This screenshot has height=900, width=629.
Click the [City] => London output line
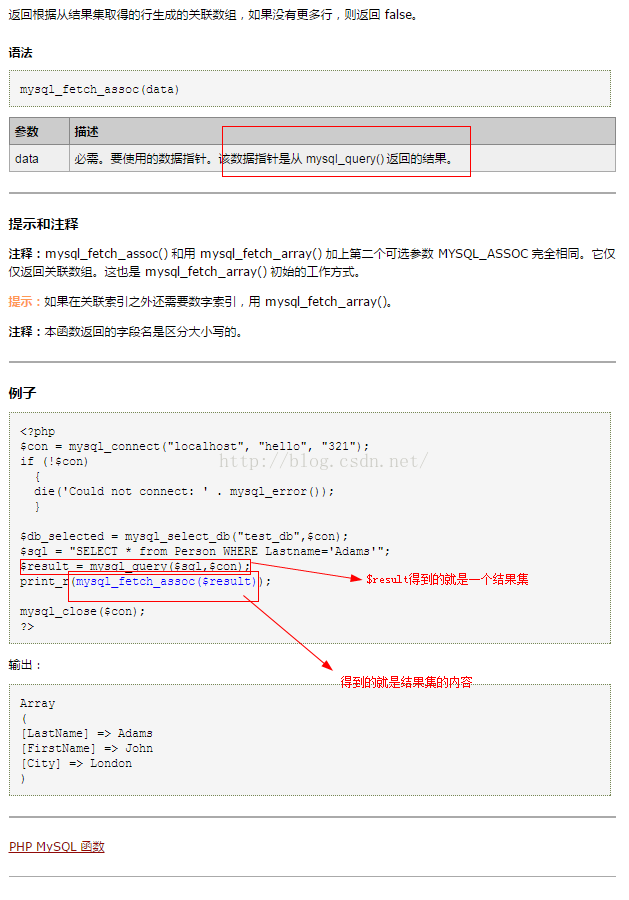click(76, 763)
